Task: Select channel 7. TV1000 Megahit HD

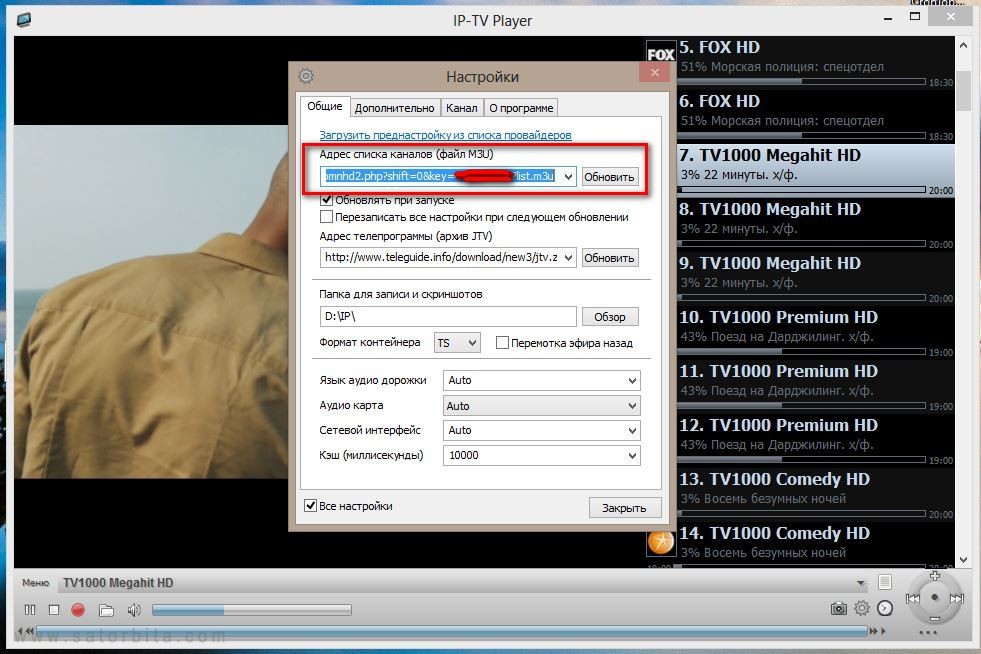Action: coord(815,171)
